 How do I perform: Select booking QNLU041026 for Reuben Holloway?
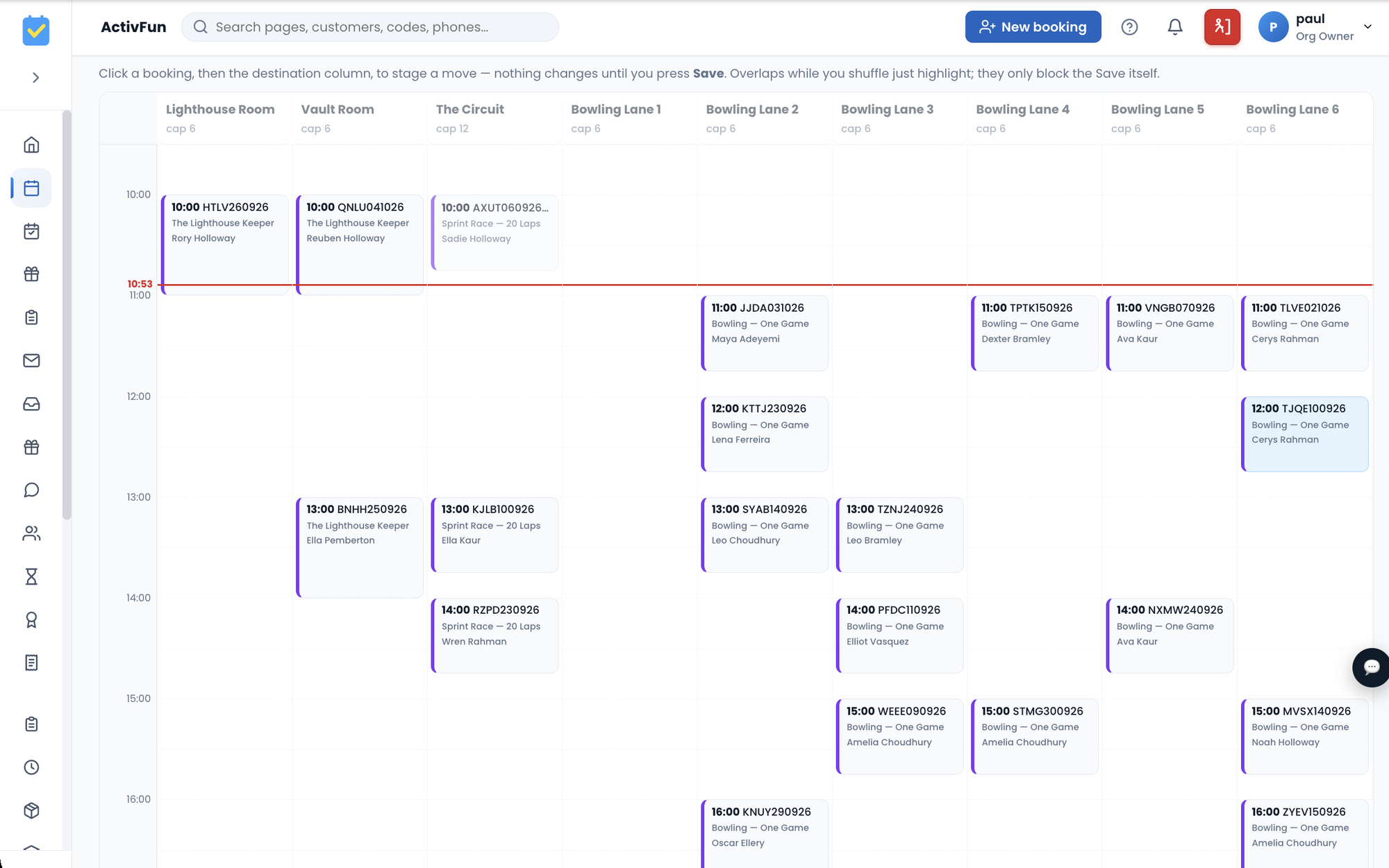pyautogui.click(x=360, y=244)
